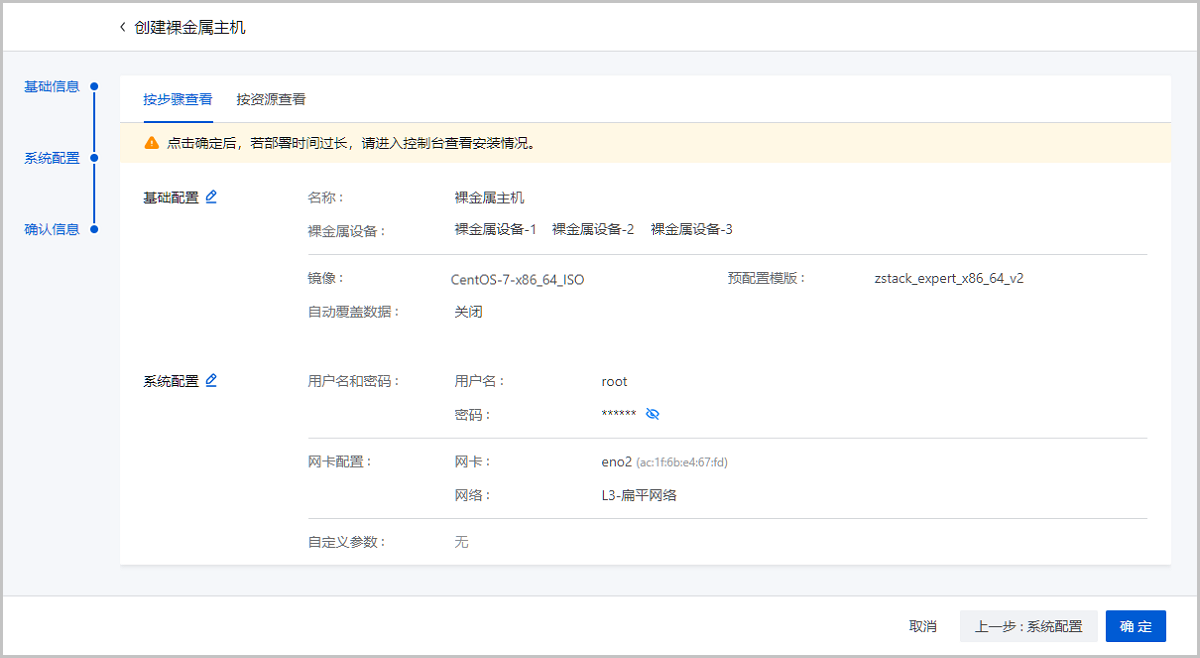
Task: Click the orange warning triangle icon
Action: (151, 143)
